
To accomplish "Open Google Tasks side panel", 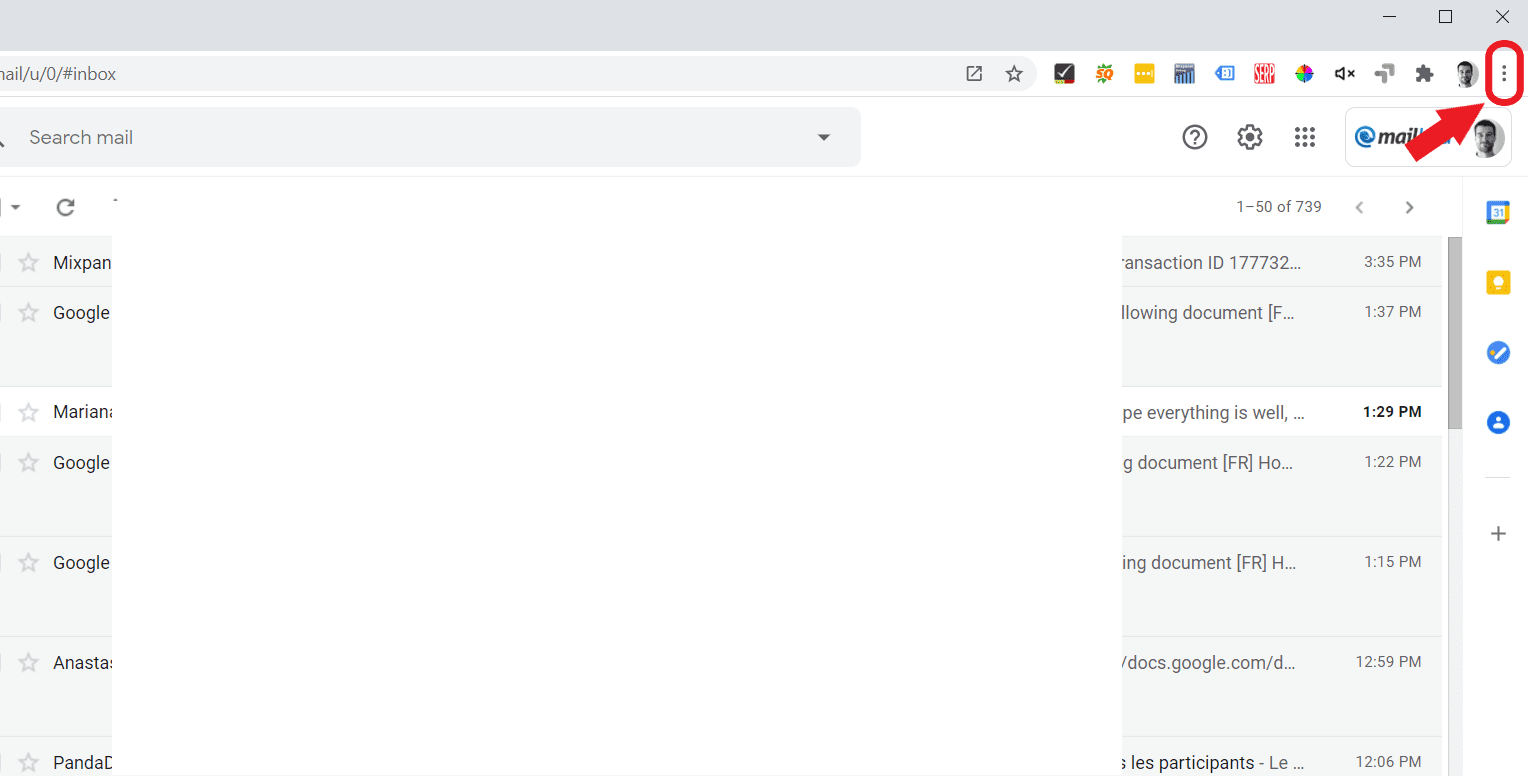I will [1498, 353].
